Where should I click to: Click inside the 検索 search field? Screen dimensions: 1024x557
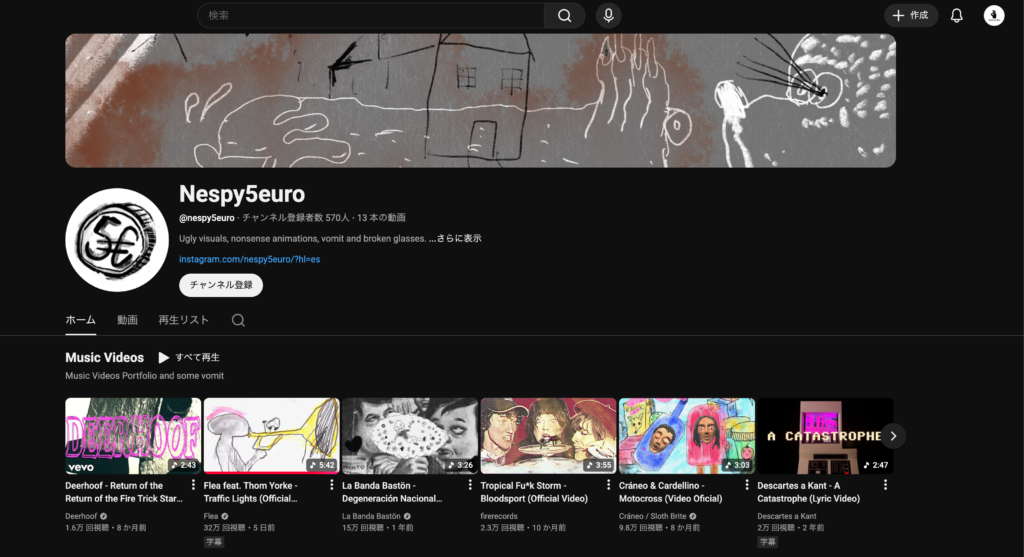[x=370, y=15]
